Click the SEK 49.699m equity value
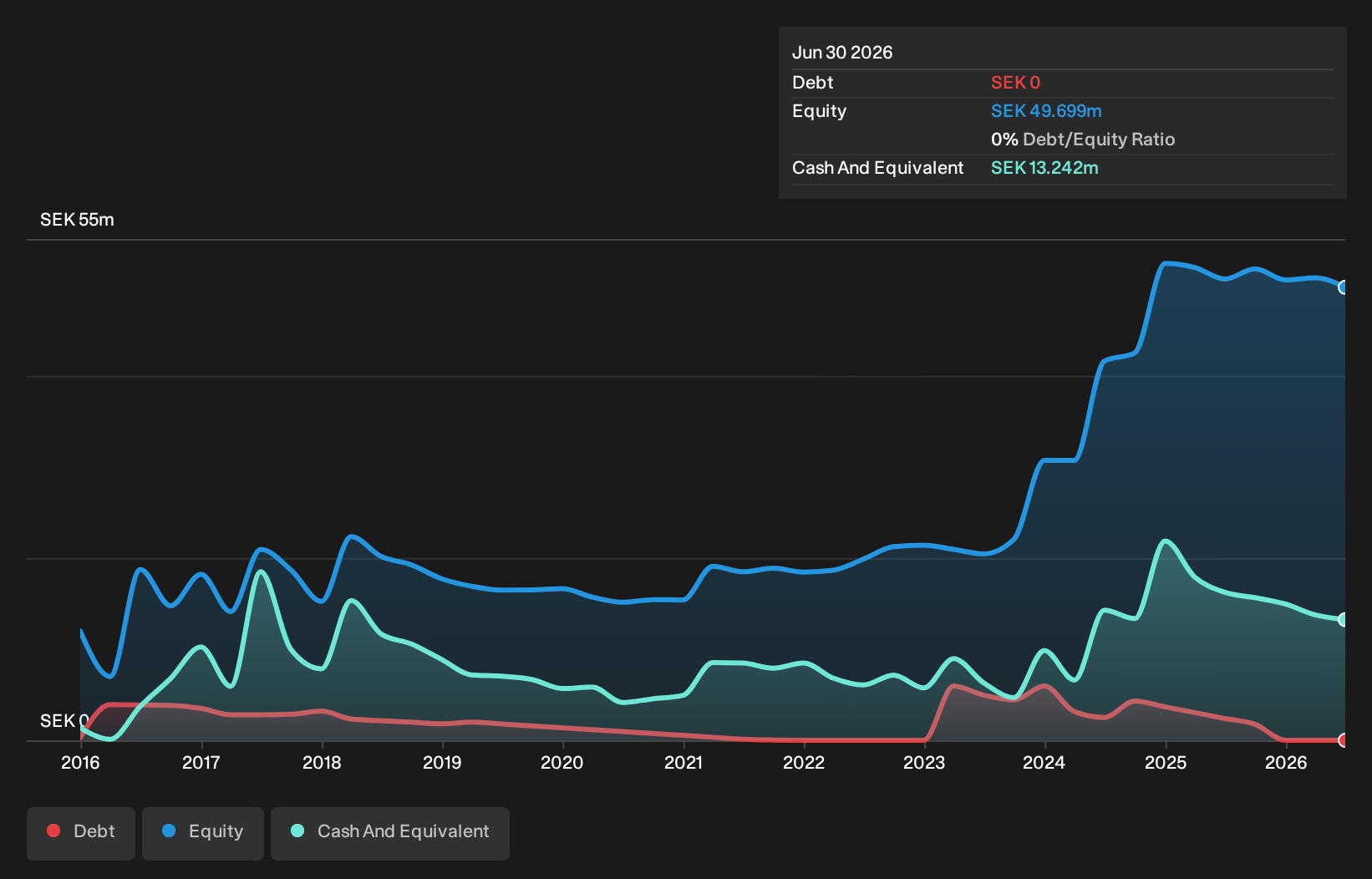 (1046, 111)
